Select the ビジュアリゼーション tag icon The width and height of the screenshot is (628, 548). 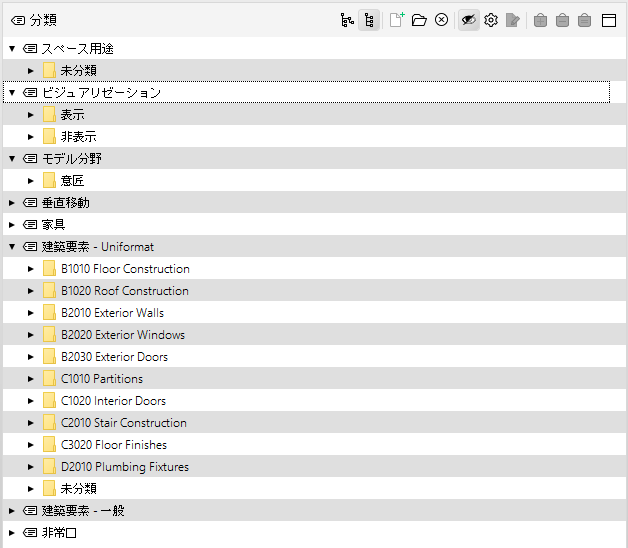30,93
